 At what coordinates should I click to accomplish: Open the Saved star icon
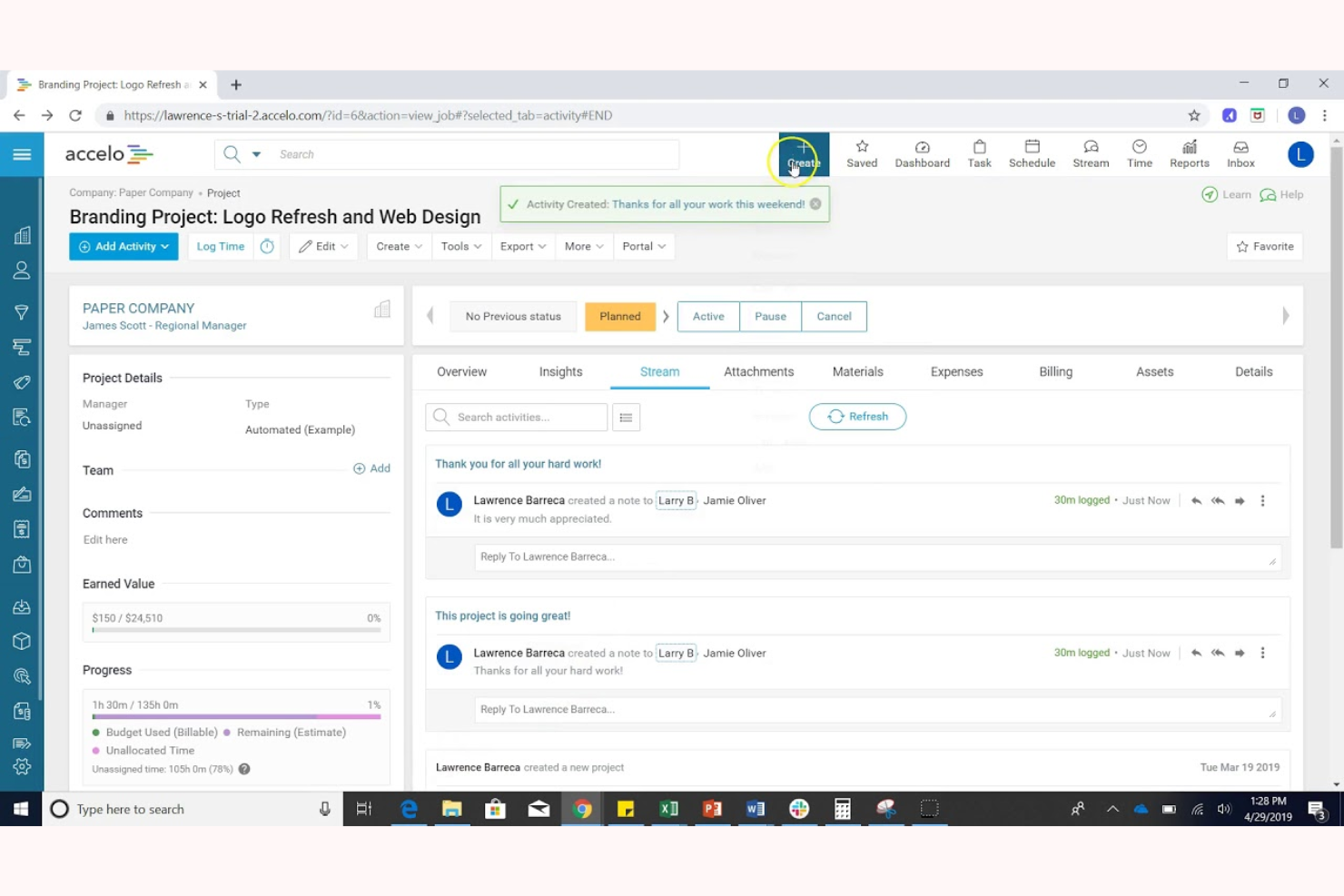tap(862, 154)
